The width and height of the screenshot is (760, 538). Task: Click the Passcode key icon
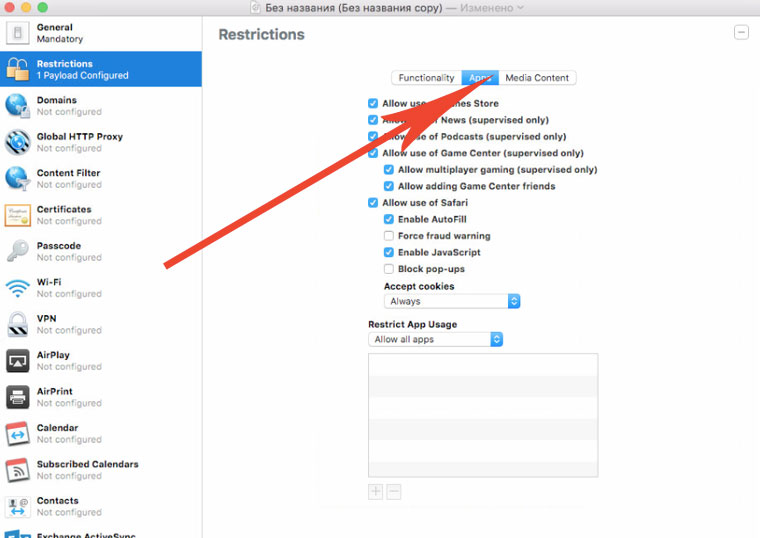18,251
